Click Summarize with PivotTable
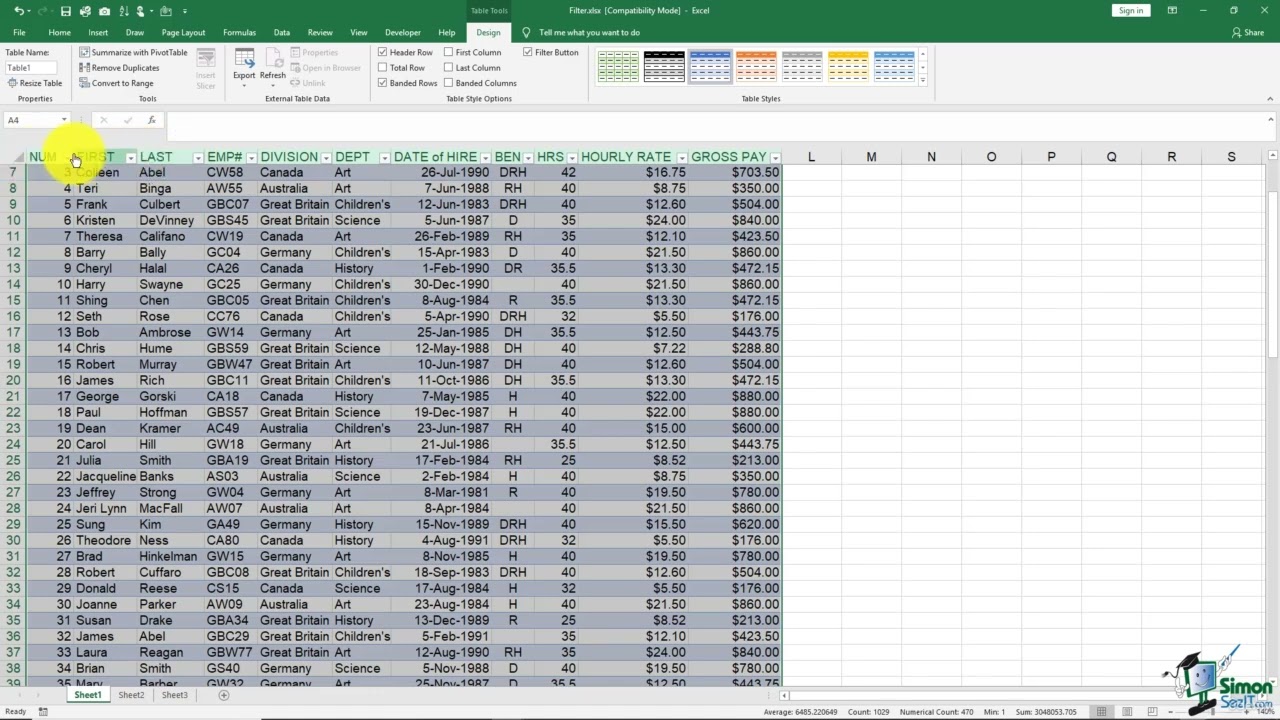This screenshot has width=1280, height=720. [x=133, y=53]
